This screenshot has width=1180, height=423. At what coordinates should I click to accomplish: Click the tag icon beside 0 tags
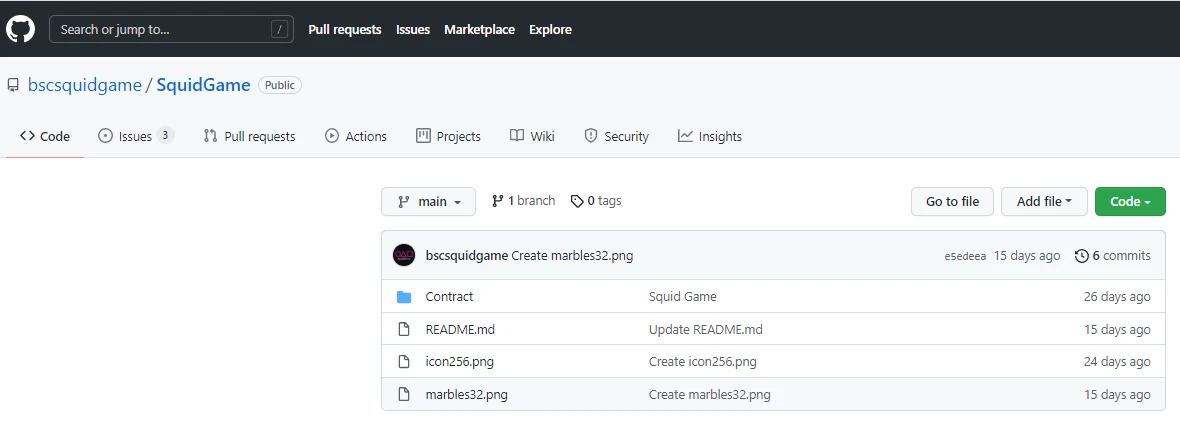(x=577, y=201)
